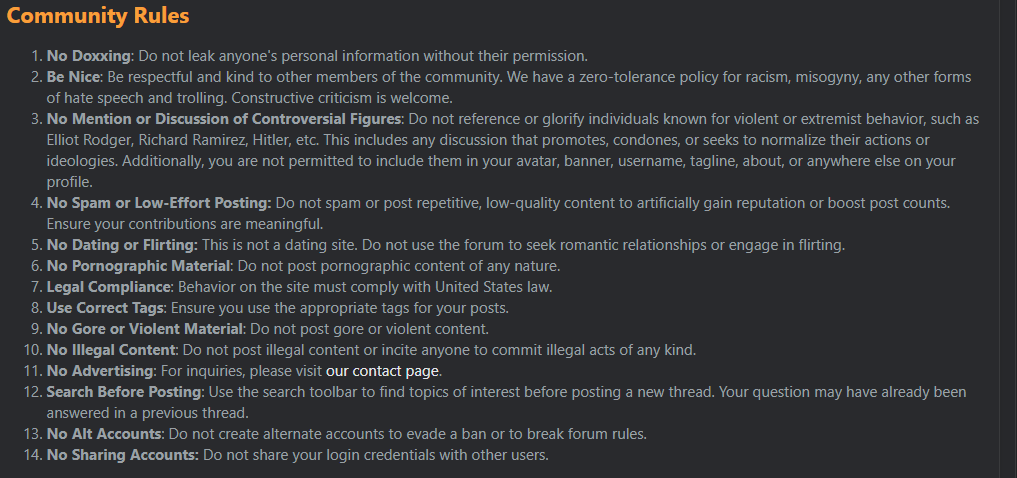Select the "No Alt Accounts" rule title
The width and height of the screenshot is (1017, 478).
tap(103, 434)
